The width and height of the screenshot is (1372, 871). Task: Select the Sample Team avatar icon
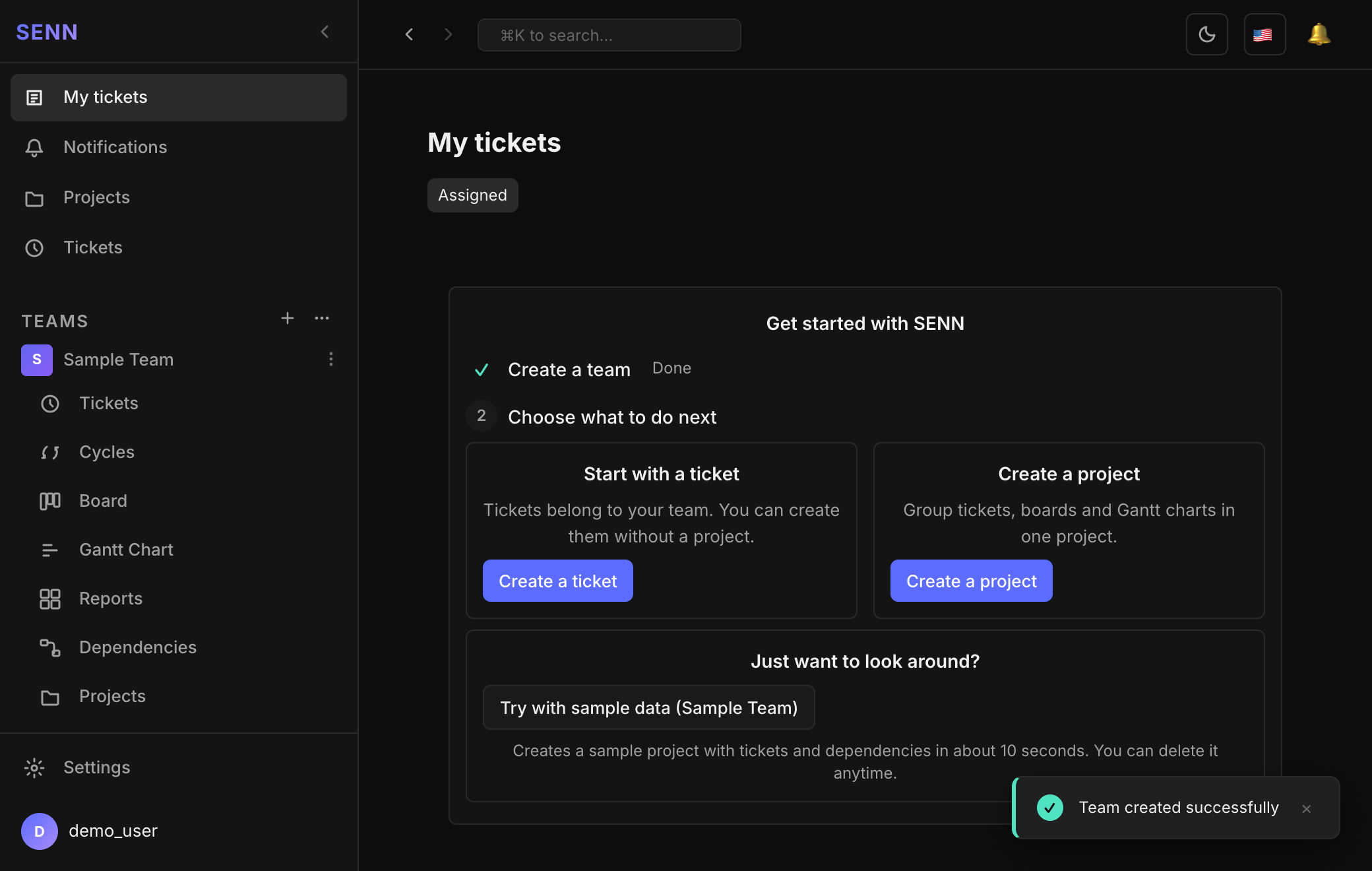point(37,360)
